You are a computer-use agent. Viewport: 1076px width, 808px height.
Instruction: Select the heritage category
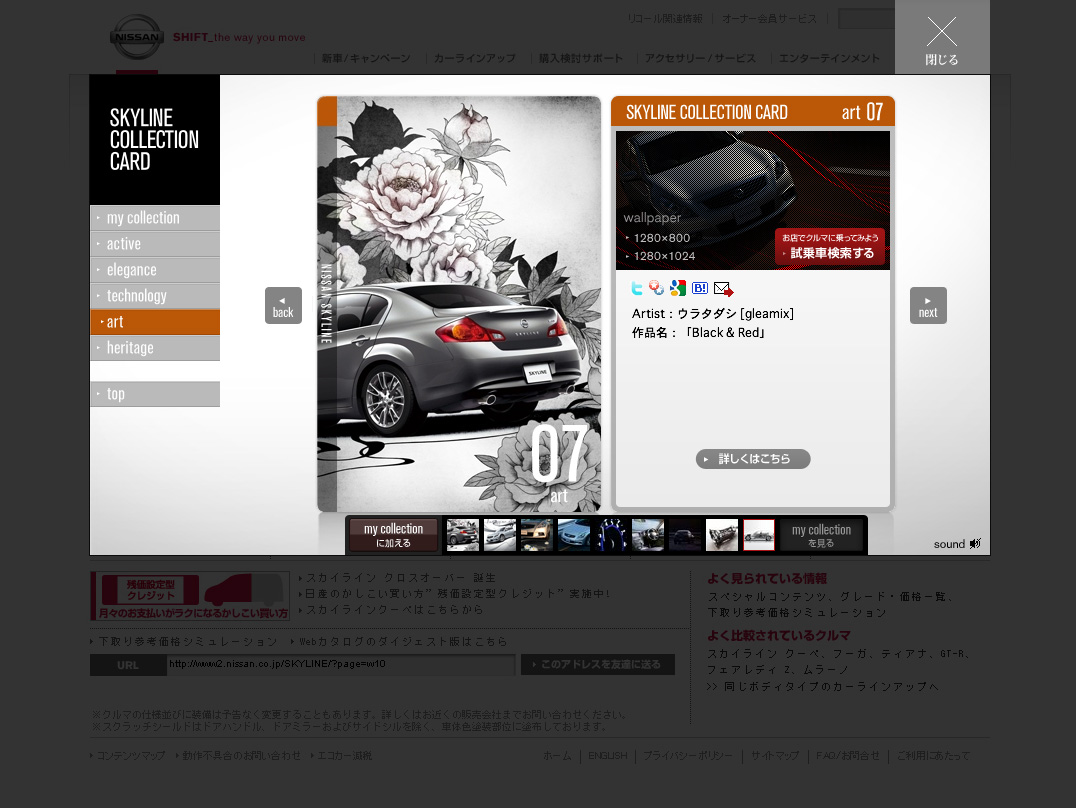[155, 348]
